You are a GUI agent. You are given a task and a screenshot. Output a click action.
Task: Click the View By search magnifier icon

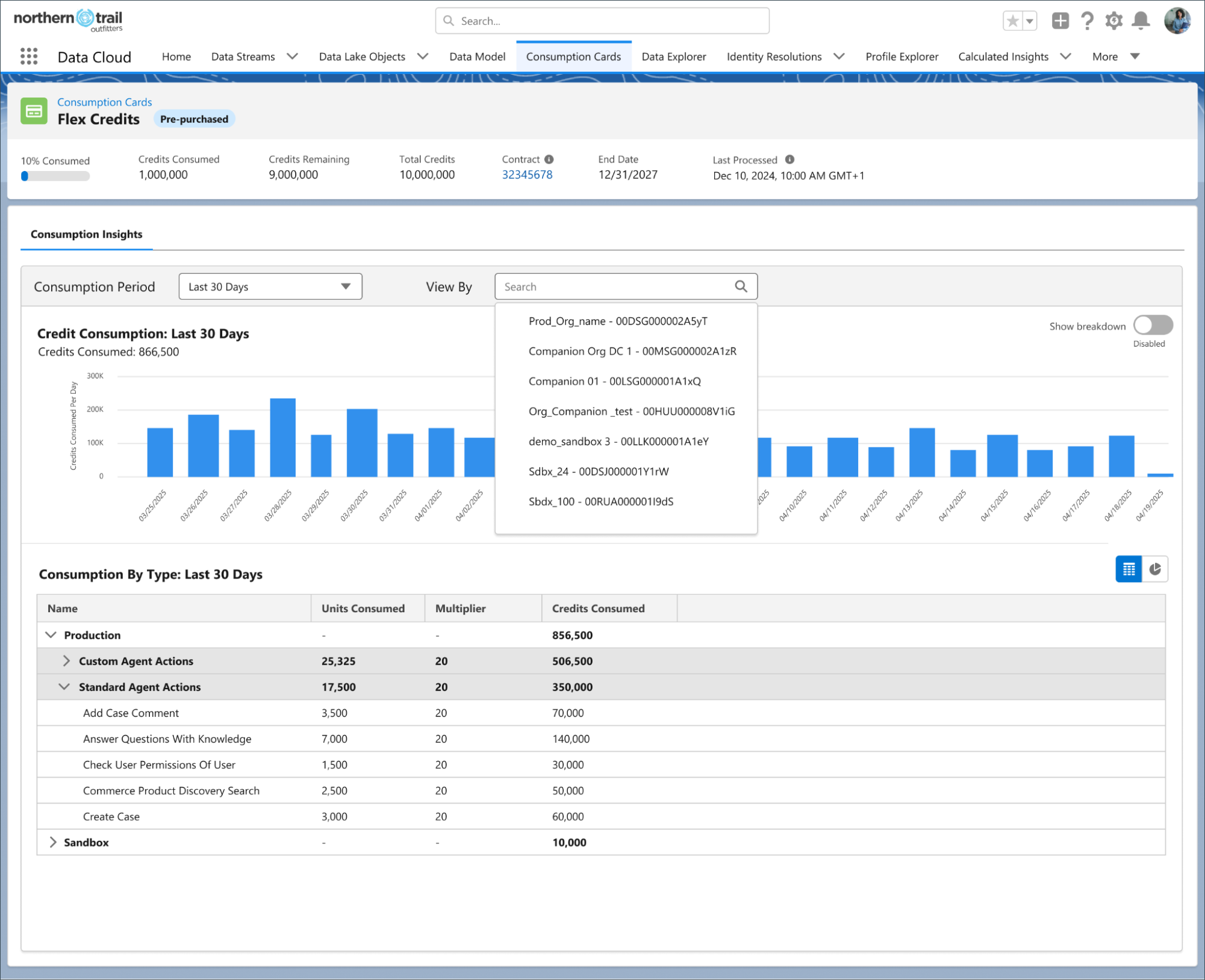[x=741, y=287]
